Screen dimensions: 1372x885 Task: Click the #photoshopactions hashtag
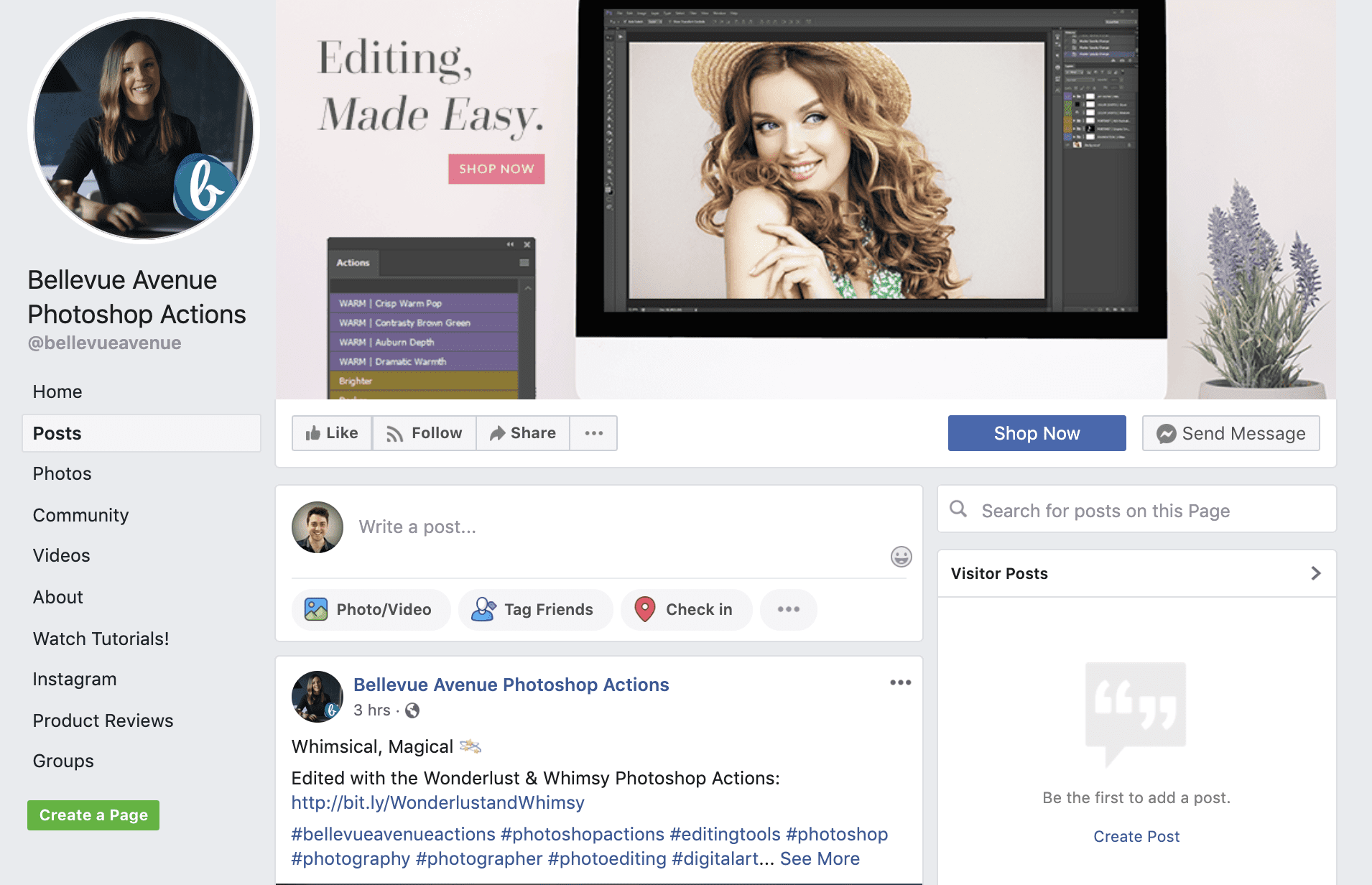click(x=582, y=834)
